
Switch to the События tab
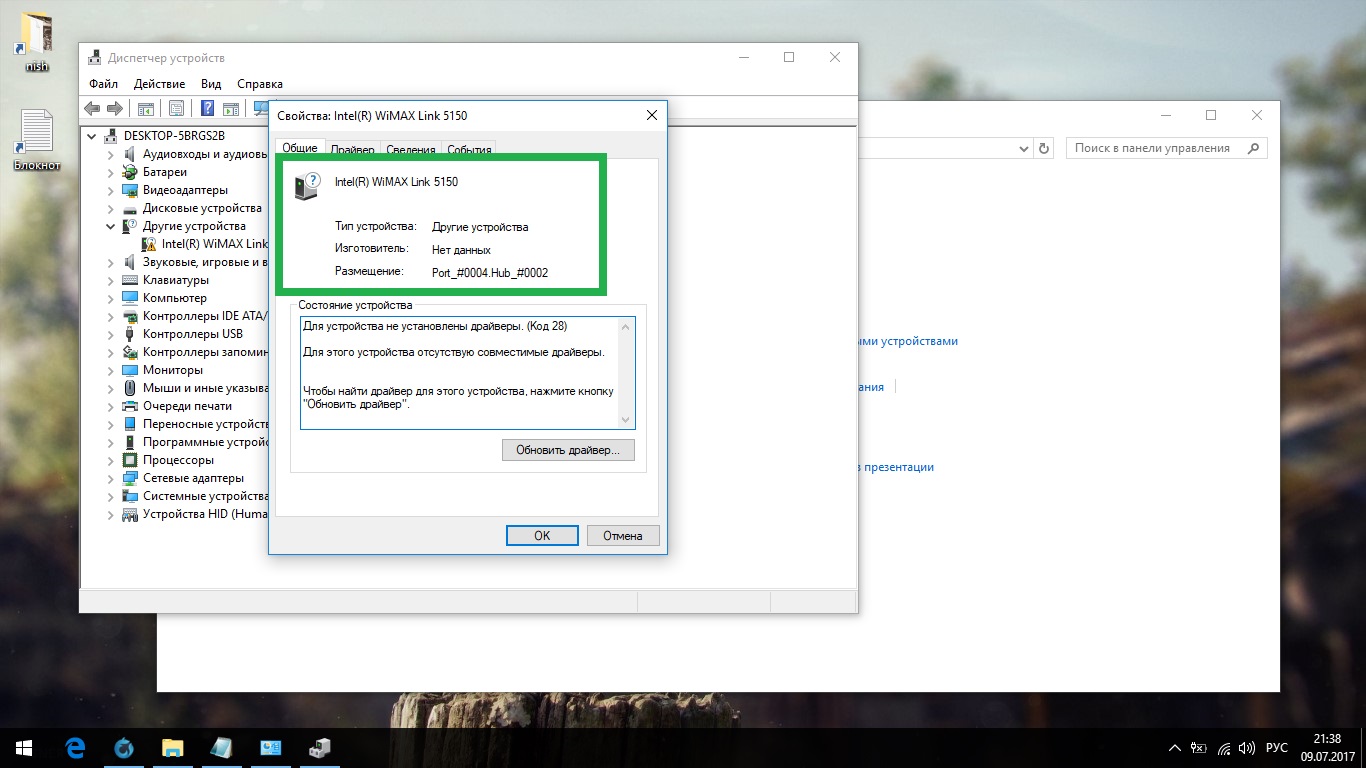(x=469, y=150)
